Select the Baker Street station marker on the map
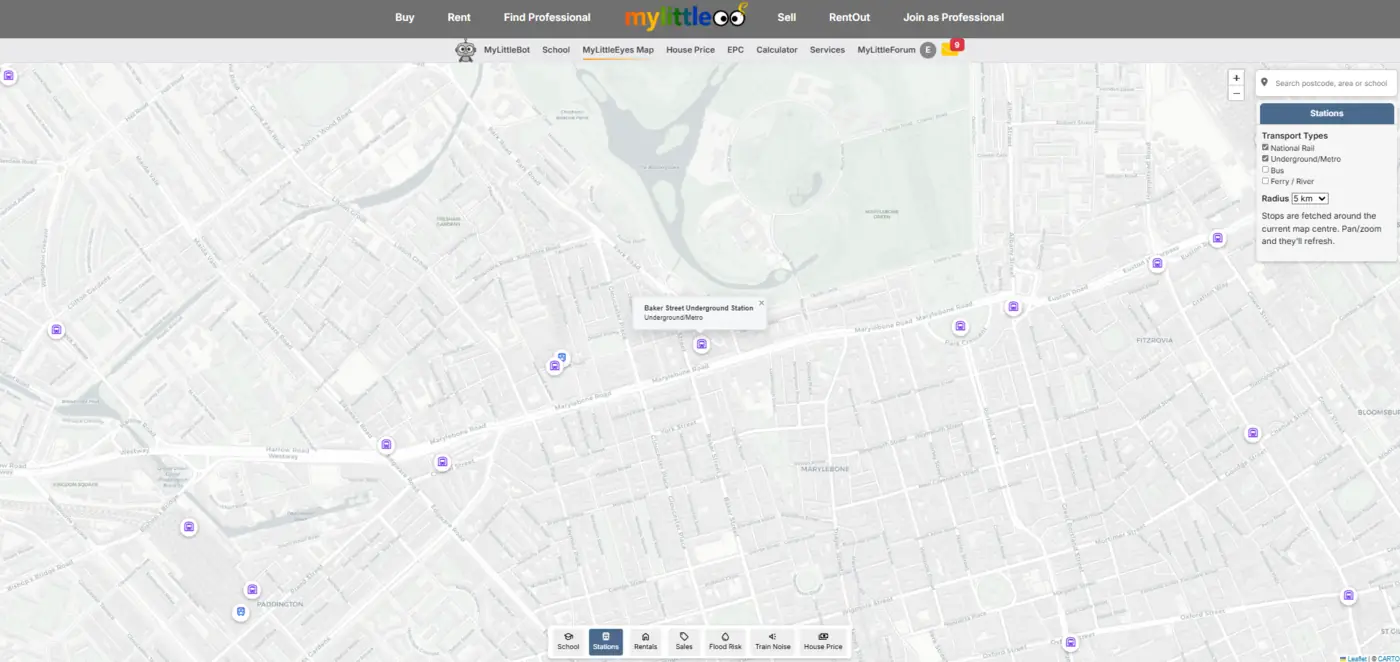 pyautogui.click(x=701, y=344)
